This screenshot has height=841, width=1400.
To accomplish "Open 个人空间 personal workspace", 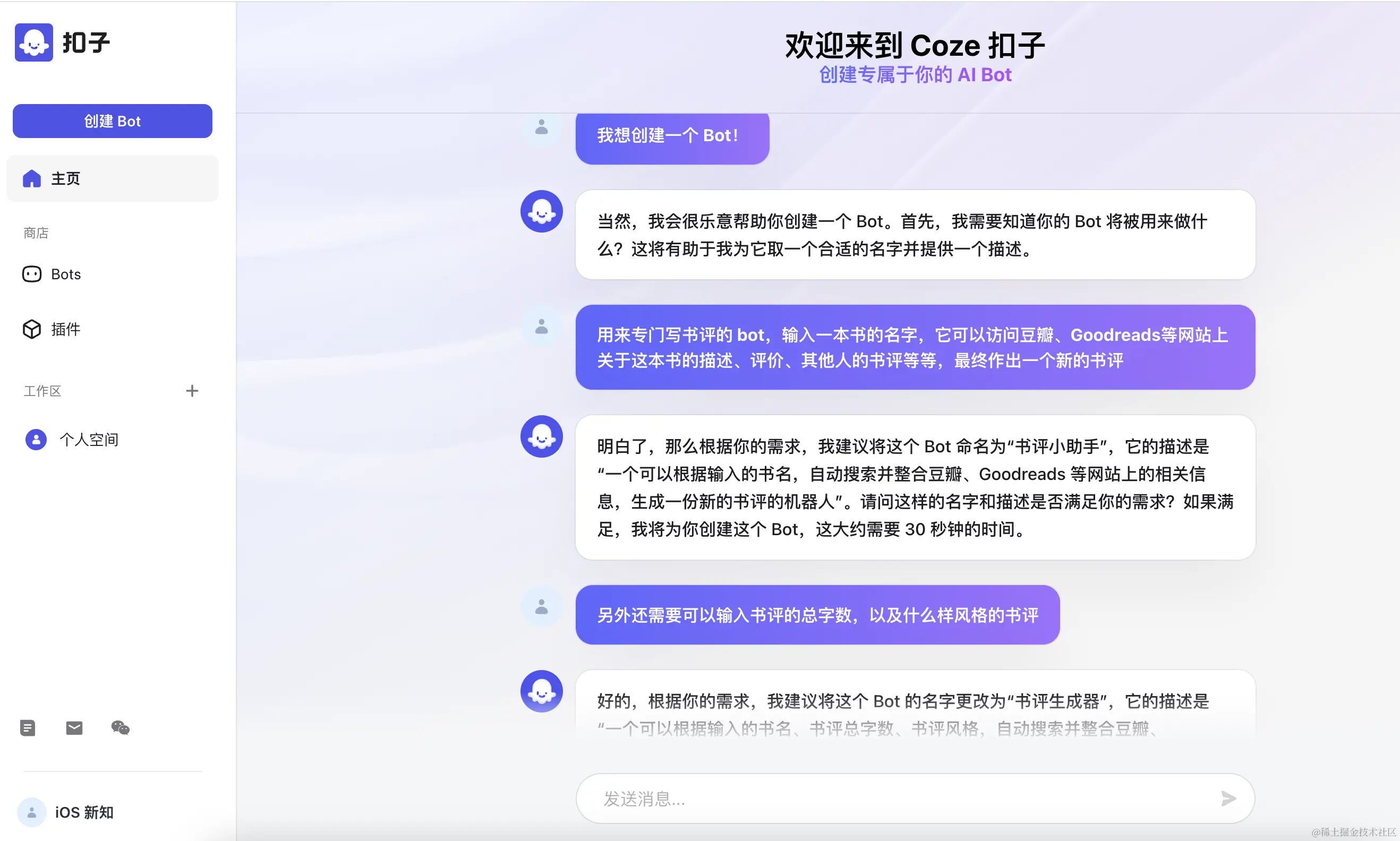I will click(88, 440).
